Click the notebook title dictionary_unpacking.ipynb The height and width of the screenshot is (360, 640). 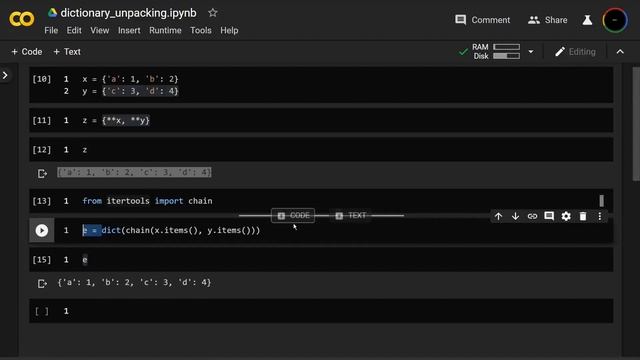(x=128, y=13)
